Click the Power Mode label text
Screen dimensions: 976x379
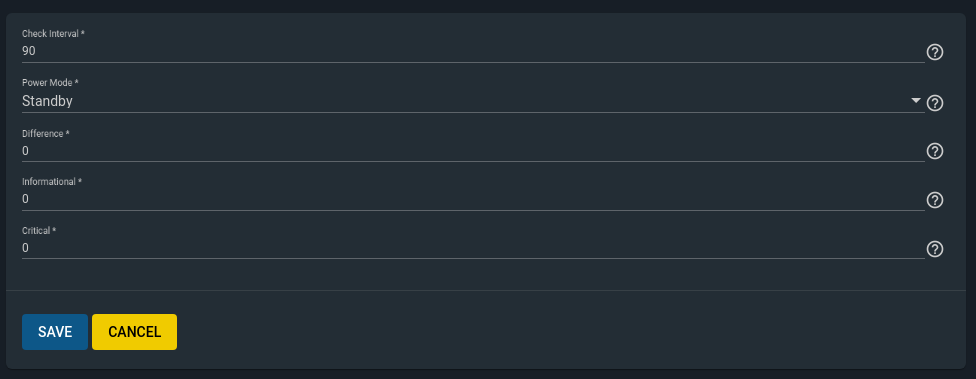pos(50,83)
